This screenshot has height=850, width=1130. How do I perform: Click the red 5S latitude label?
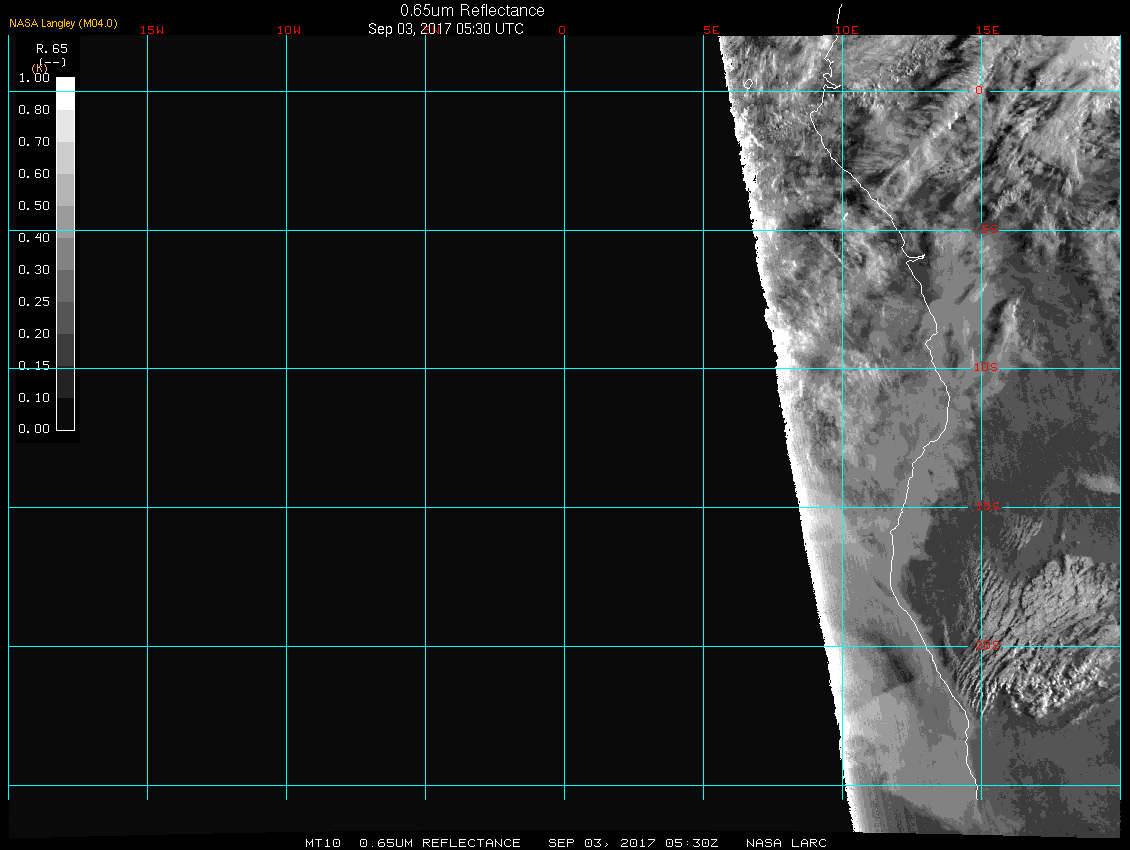988,230
